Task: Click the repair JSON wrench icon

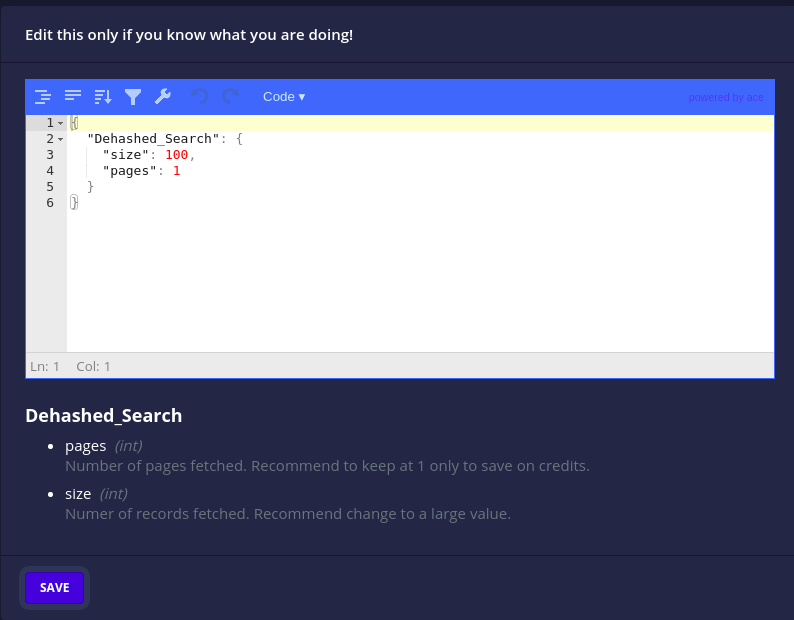Action: [x=163, y=96]
